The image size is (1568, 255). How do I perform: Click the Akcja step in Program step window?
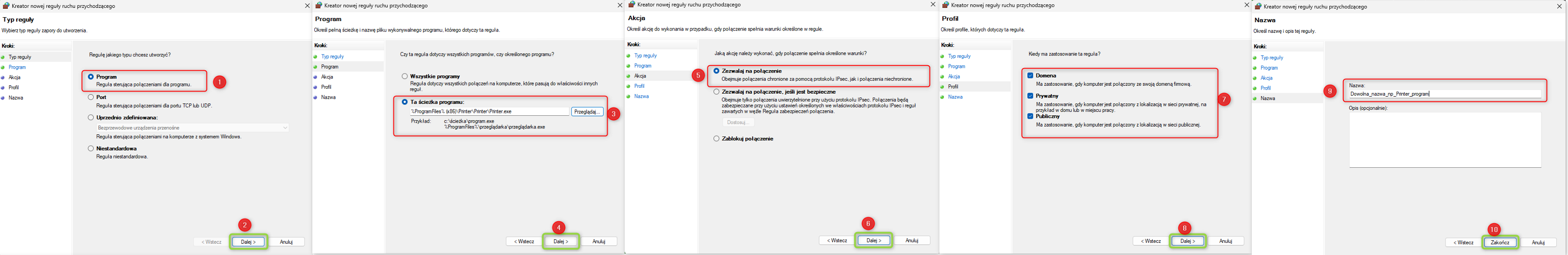coord(328,76)
